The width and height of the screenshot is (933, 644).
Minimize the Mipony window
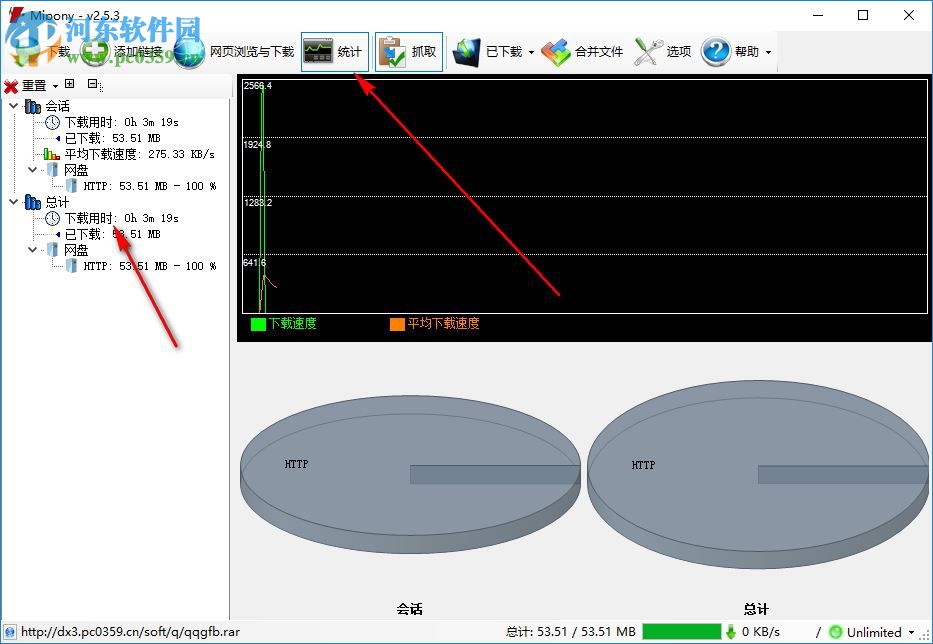pos(818,15)
